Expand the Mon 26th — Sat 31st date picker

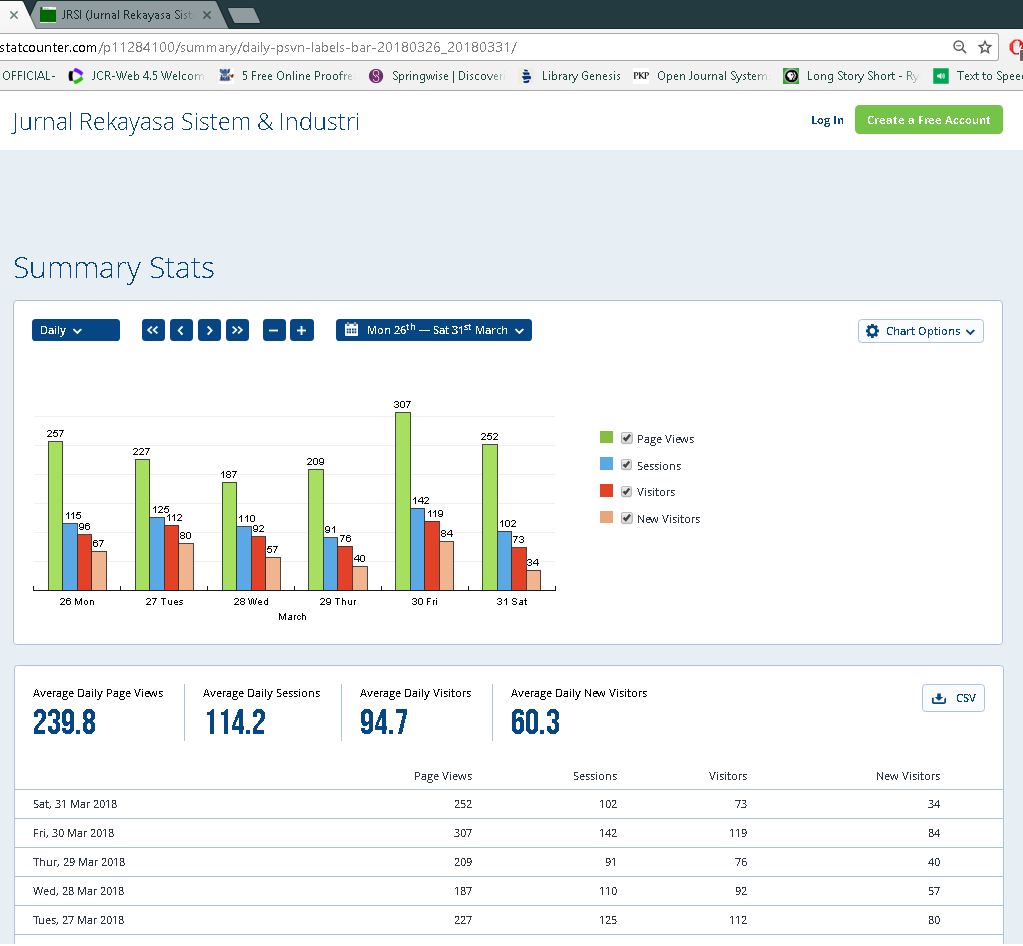[x=434, y=330]
